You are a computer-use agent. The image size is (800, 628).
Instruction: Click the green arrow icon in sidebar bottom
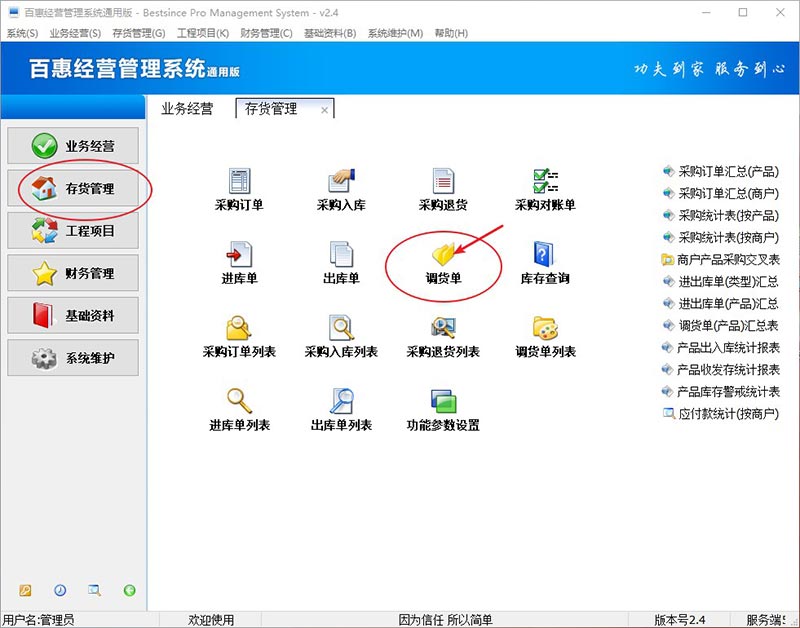[130, 590]
